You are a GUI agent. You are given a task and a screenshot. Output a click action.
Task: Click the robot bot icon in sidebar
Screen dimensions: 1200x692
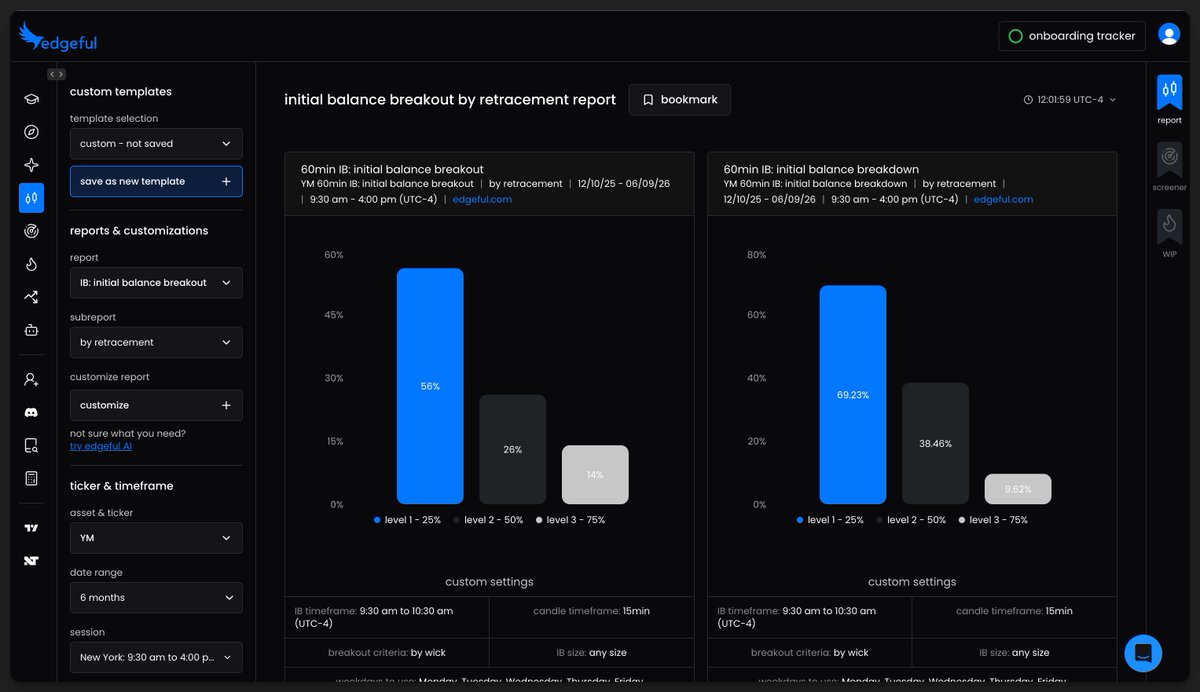pos(31,330)
